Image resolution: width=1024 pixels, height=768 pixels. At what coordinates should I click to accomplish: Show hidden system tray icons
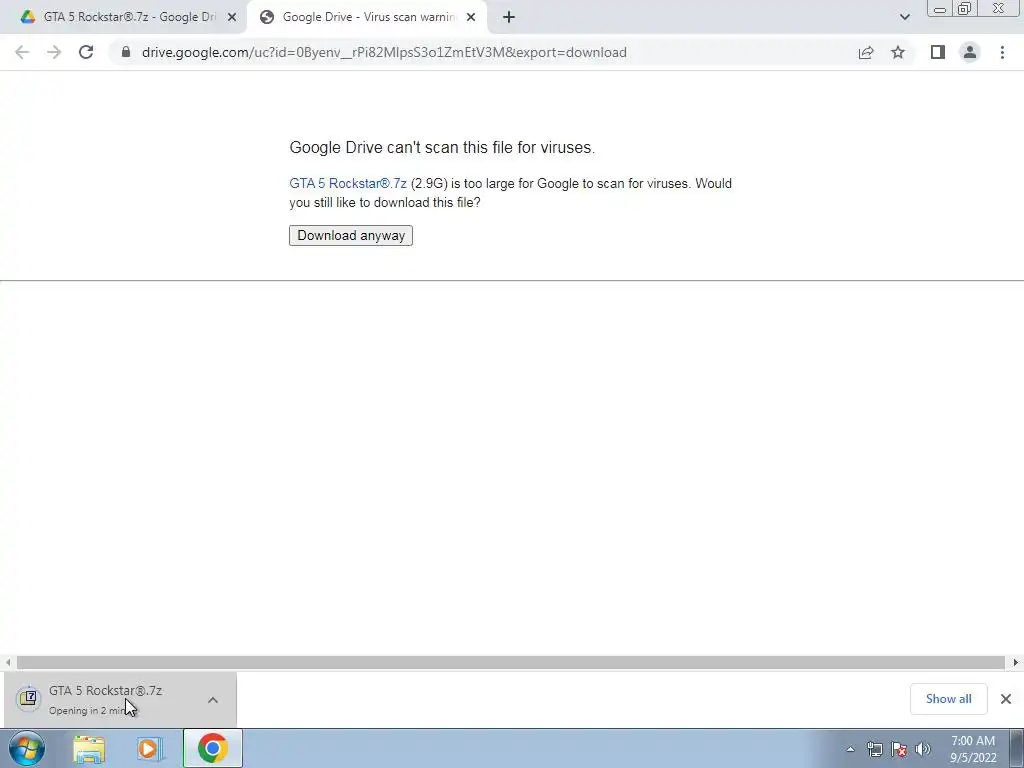tap(850, 749)
